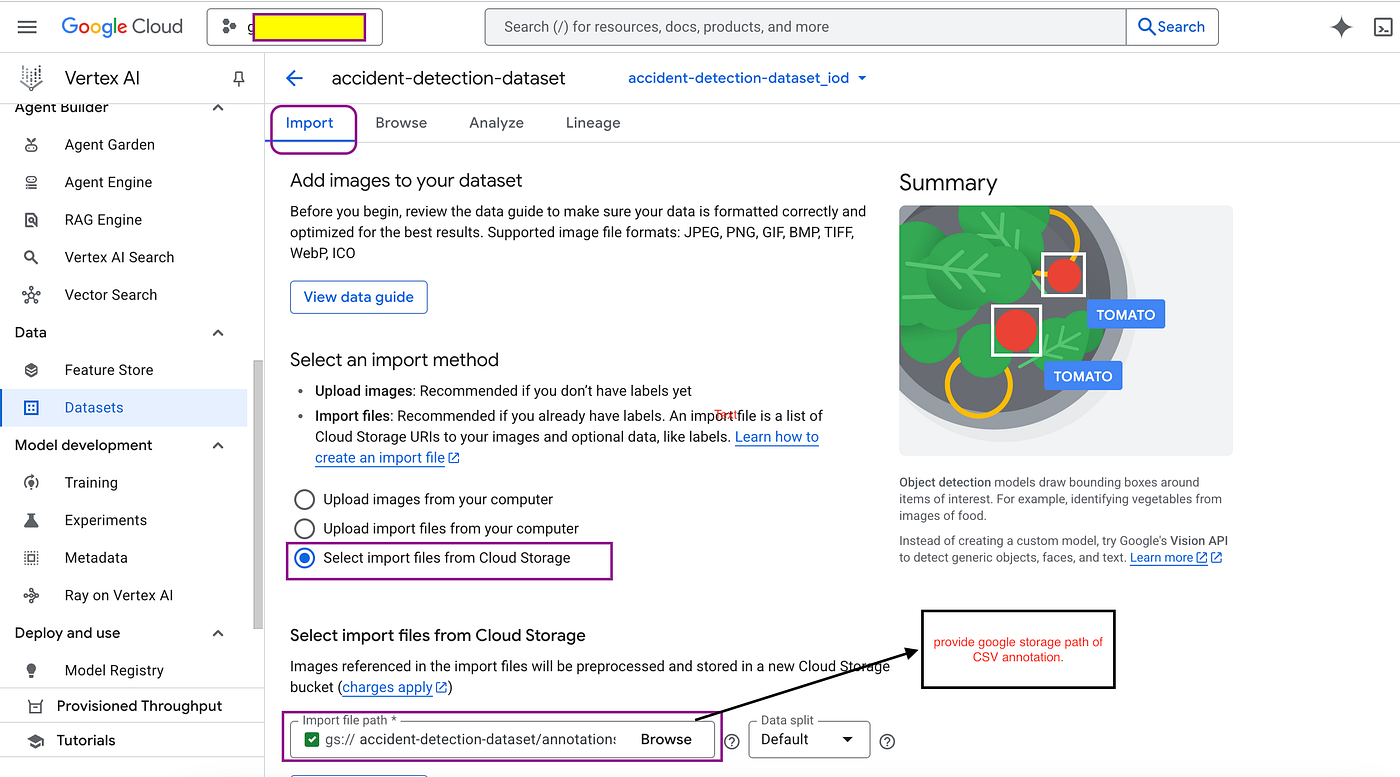This screenshot has width=1400, height=777.
Task: Select Upload images from your computer
Action: tap(303, 499)
